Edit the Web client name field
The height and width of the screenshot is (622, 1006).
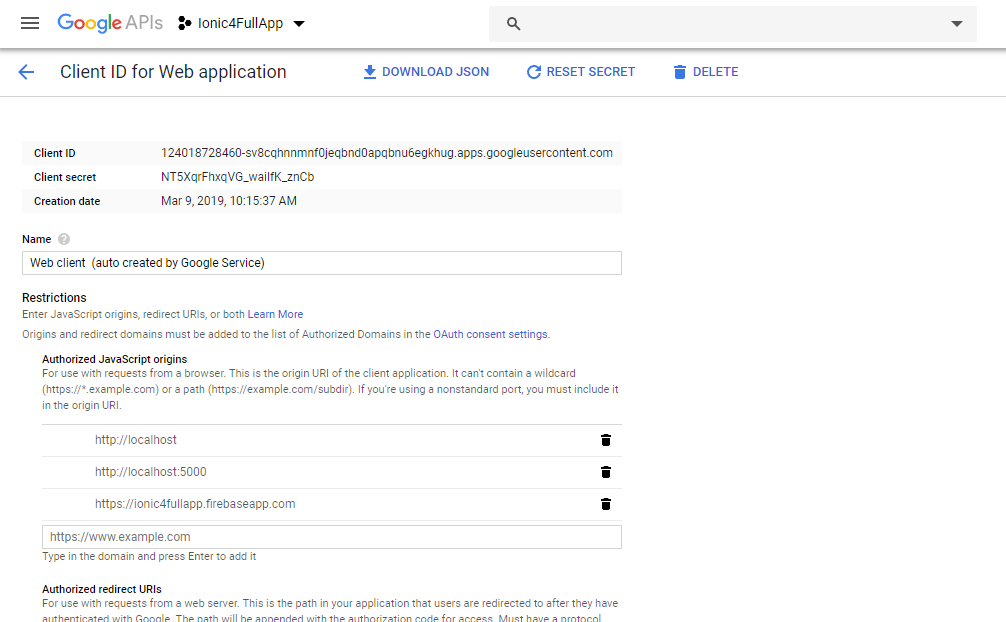tap(321, 263)
